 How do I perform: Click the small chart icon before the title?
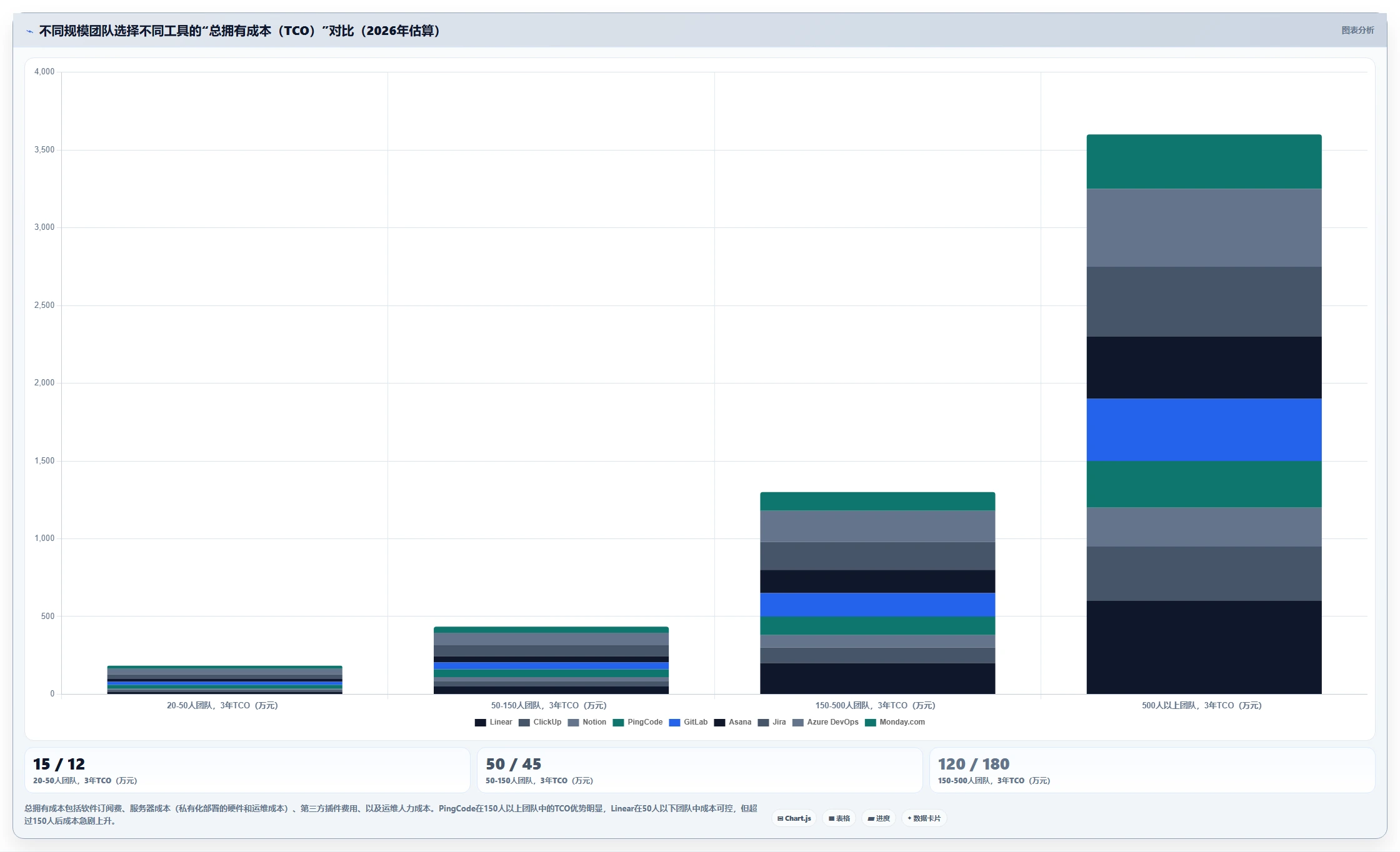[29, 31]
